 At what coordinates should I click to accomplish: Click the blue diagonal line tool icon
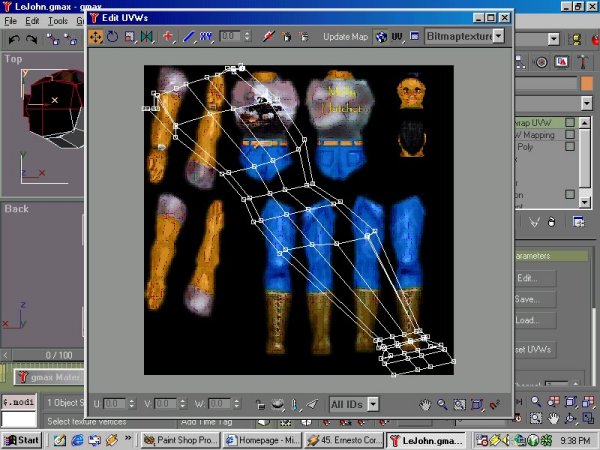pyautogui.click(x=189, y=37)
